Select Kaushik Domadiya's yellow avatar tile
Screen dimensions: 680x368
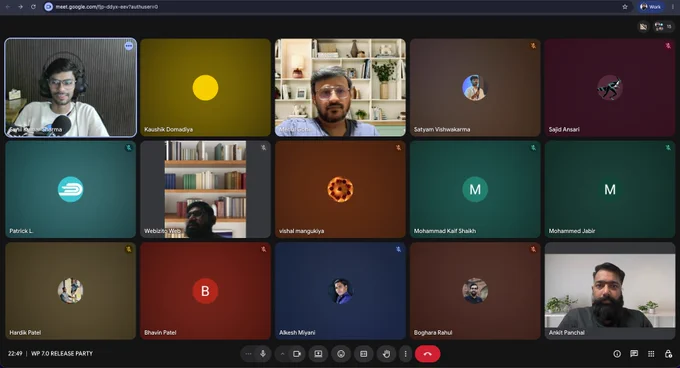tap(206, 88)
